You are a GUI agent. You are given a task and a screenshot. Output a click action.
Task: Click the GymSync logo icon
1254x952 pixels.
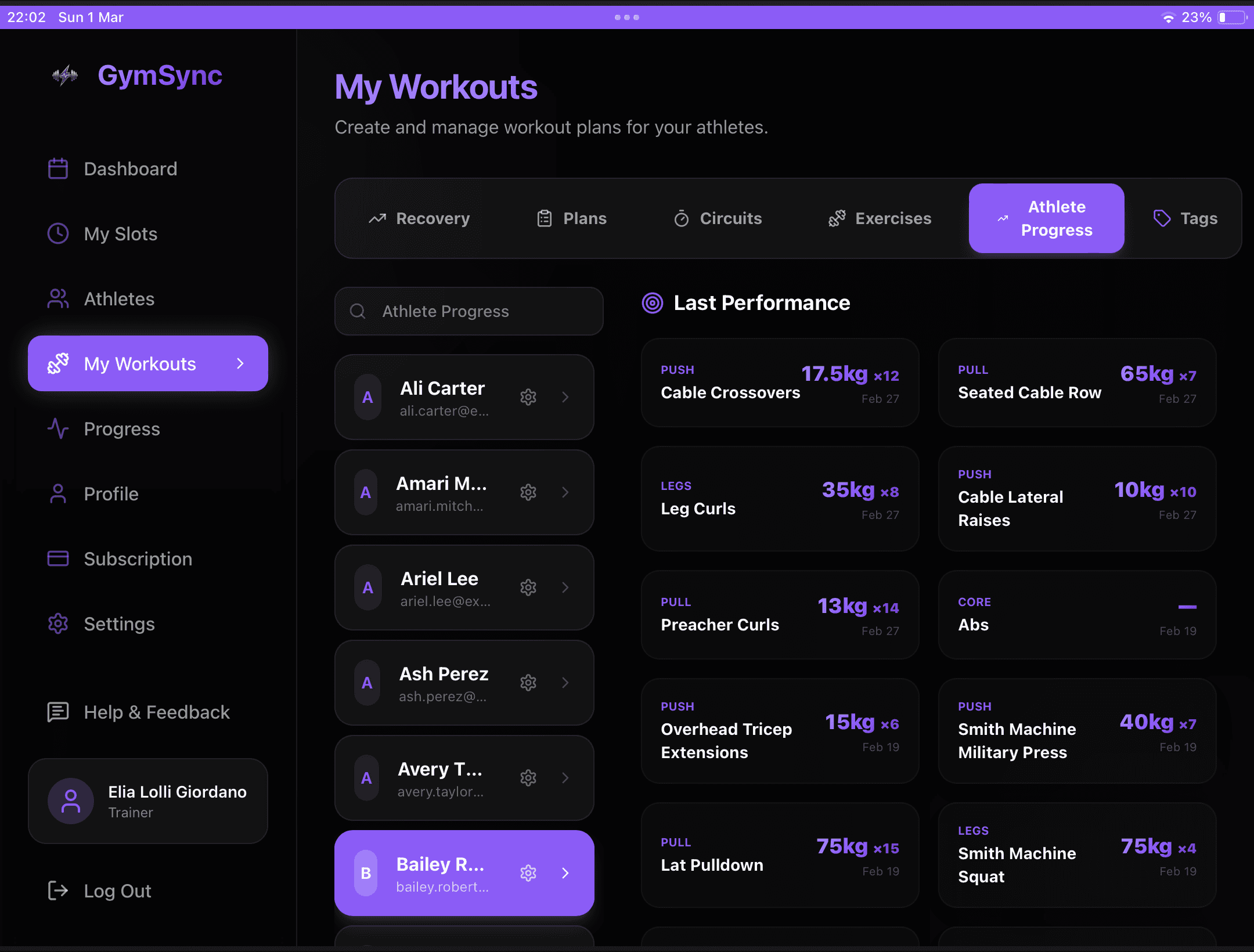65,75
